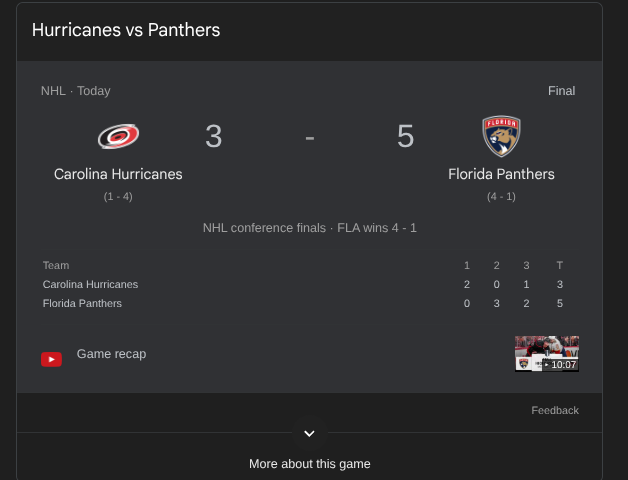Click the Hurricanes vs Panthers card title
The width and height of the screenshot is (628, 480).
(126, 30)
